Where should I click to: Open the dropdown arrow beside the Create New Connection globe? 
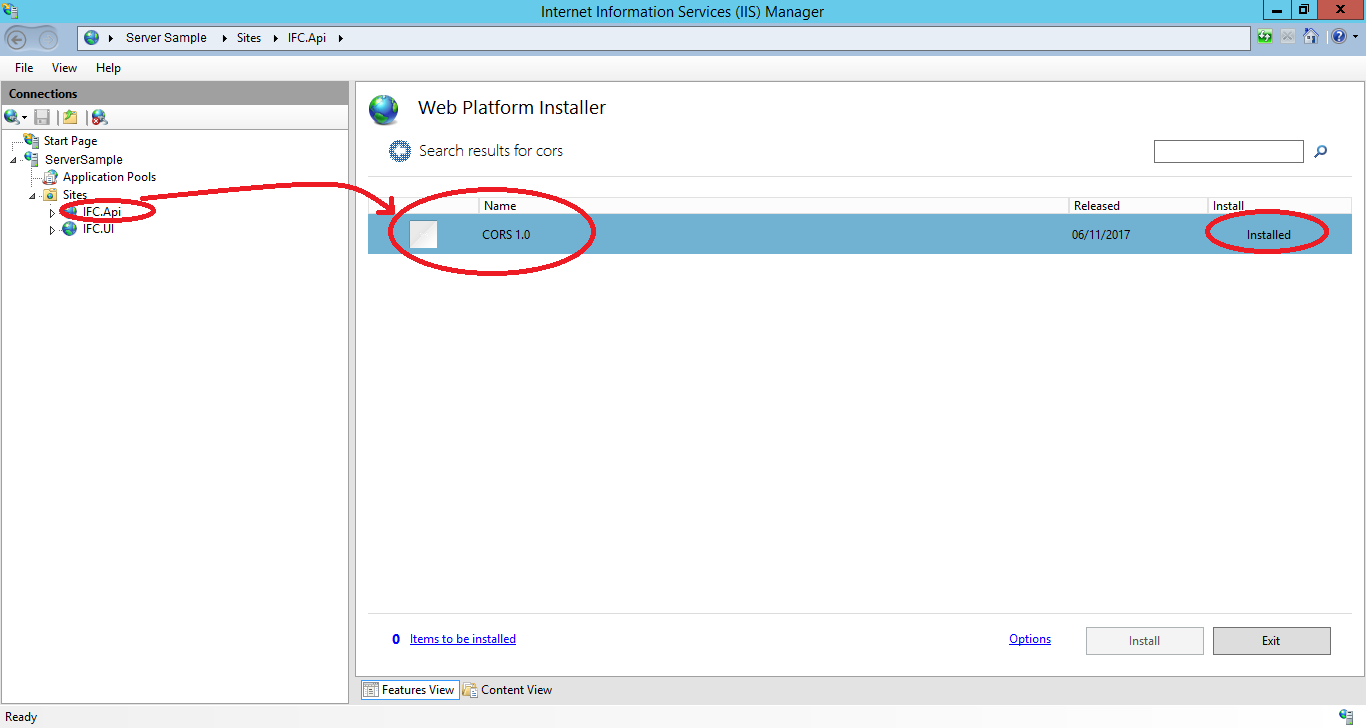(x=25, y=118)
